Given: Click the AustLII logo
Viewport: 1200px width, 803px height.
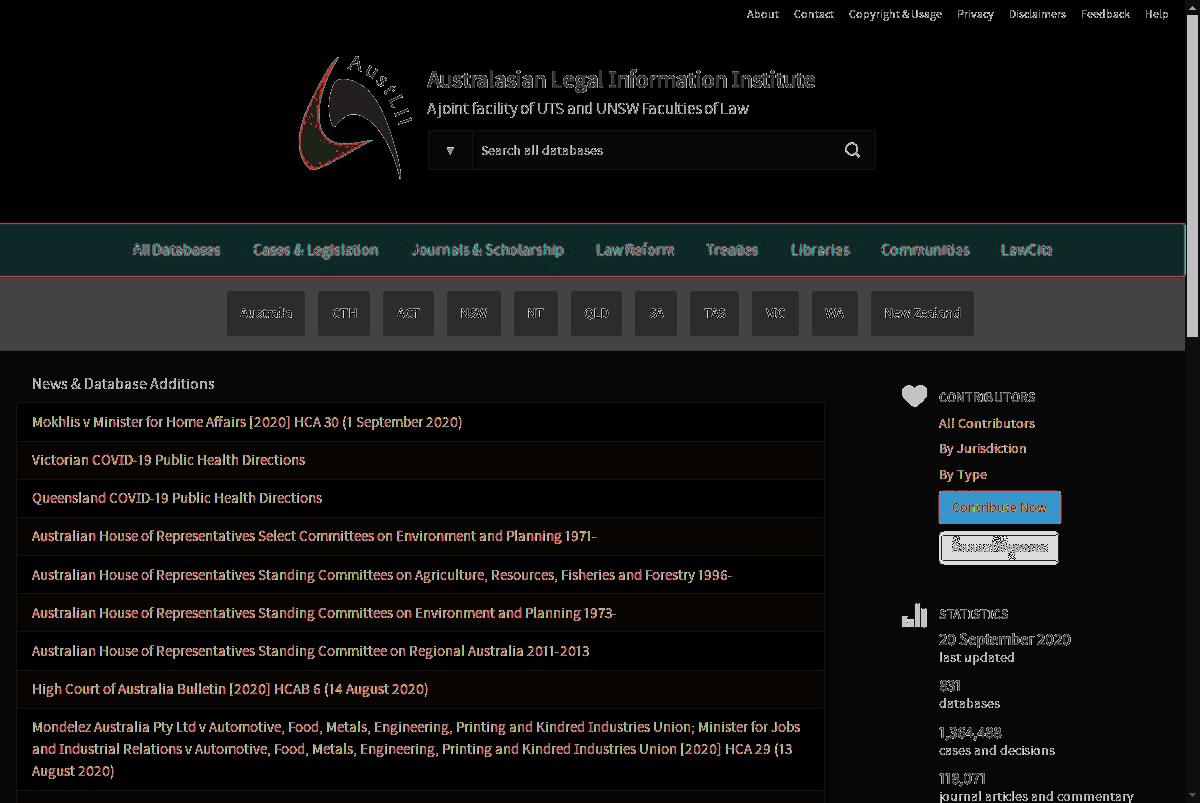Looking at the screenshot, I should 356,118.
